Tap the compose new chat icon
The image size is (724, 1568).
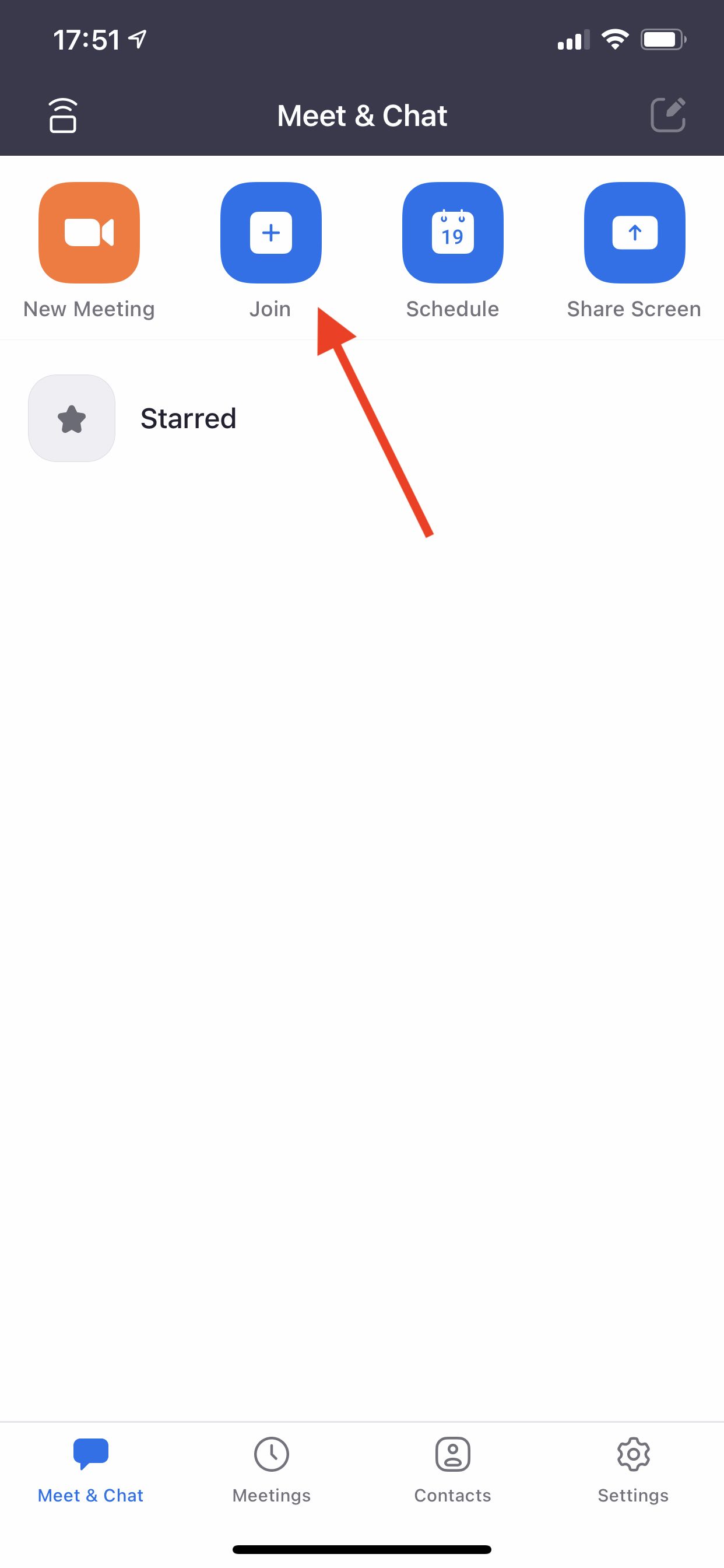point(668,114)
